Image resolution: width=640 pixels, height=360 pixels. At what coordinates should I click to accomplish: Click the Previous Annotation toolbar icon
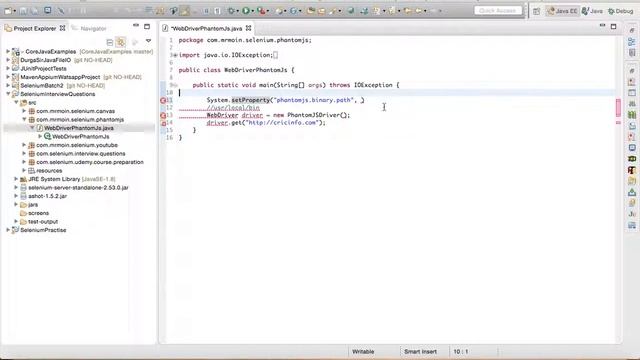click(392, 11)
